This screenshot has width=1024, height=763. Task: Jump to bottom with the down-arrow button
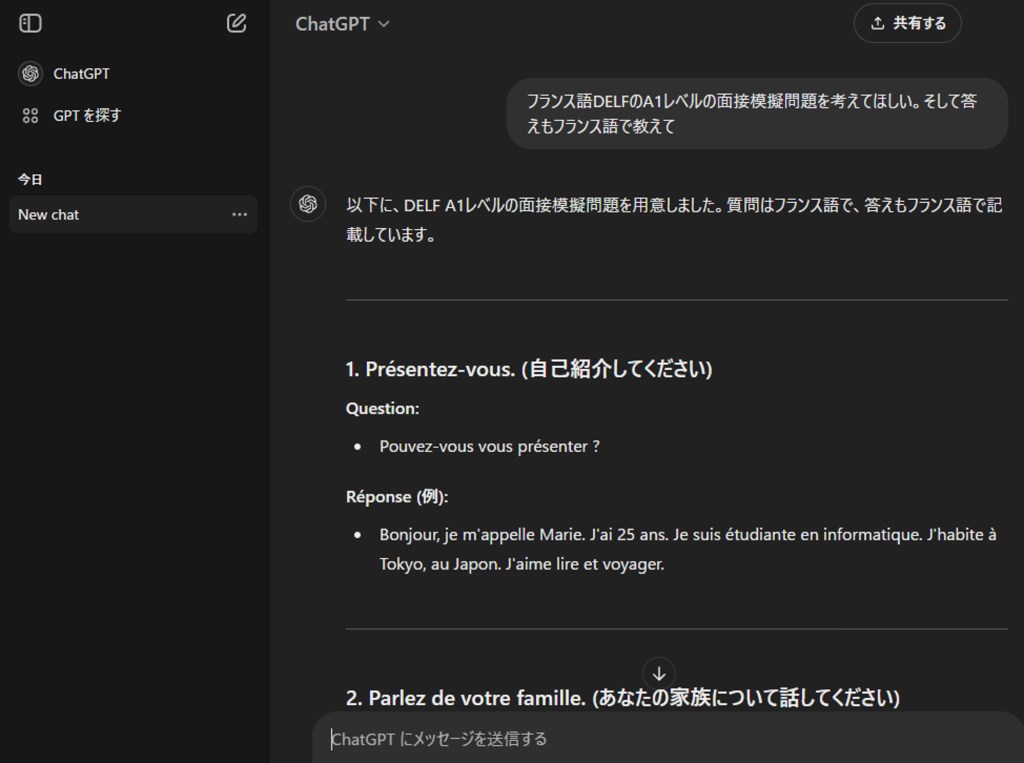[x=658, y=673]
